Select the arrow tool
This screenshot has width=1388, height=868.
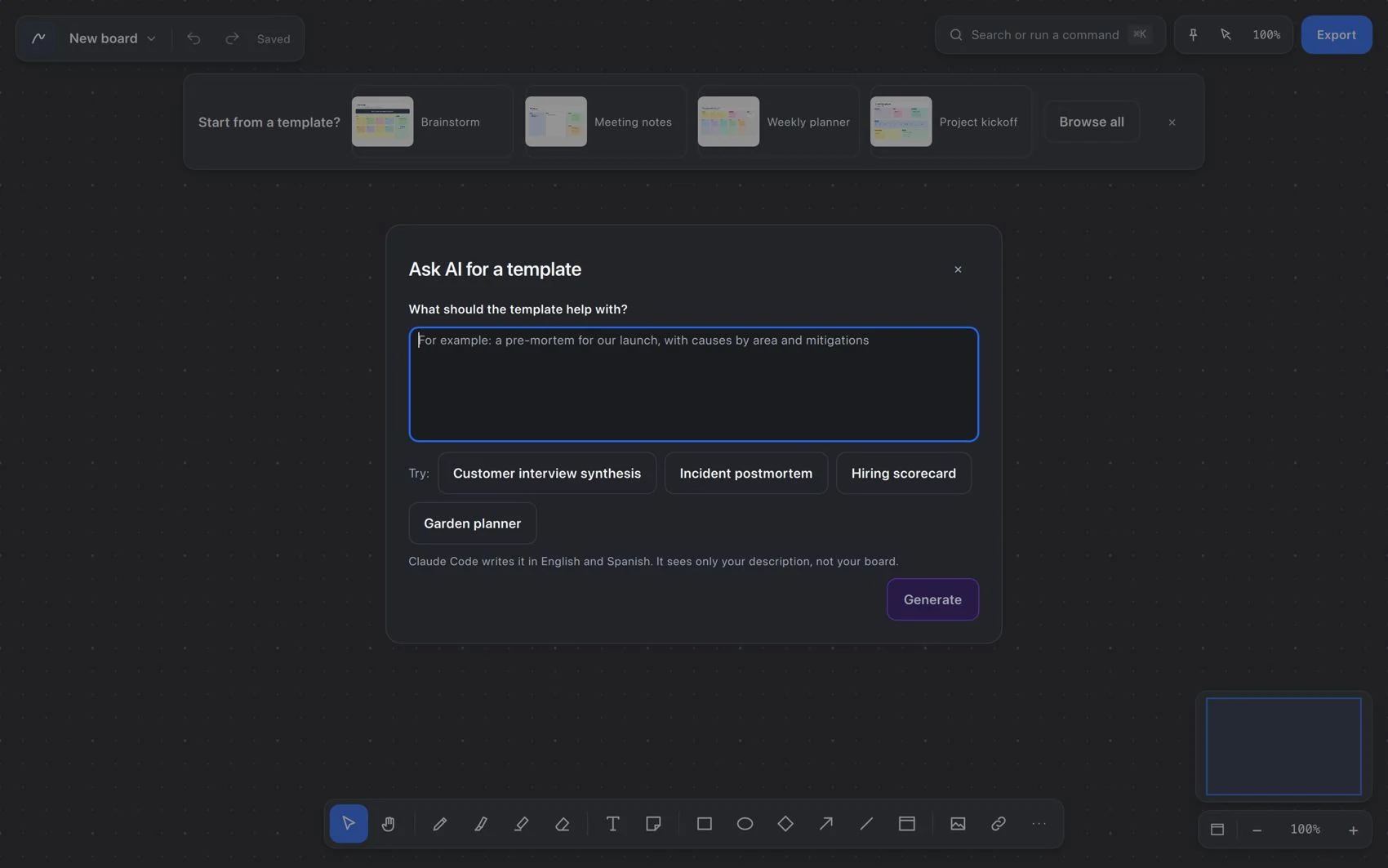click(x=825, y=823)
